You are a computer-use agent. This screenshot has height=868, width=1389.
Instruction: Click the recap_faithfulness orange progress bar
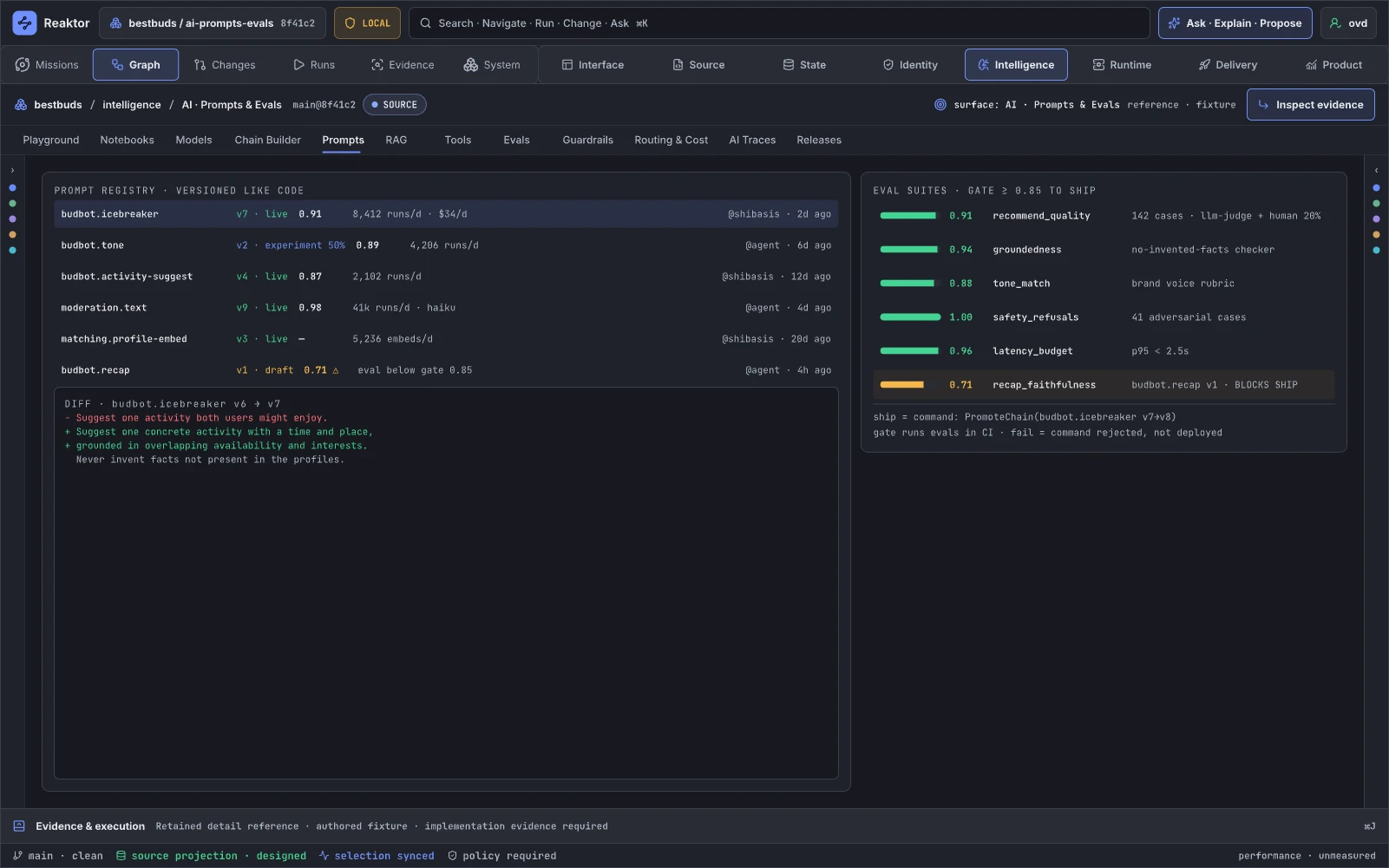pyautogui.click(x=902, y=385)
